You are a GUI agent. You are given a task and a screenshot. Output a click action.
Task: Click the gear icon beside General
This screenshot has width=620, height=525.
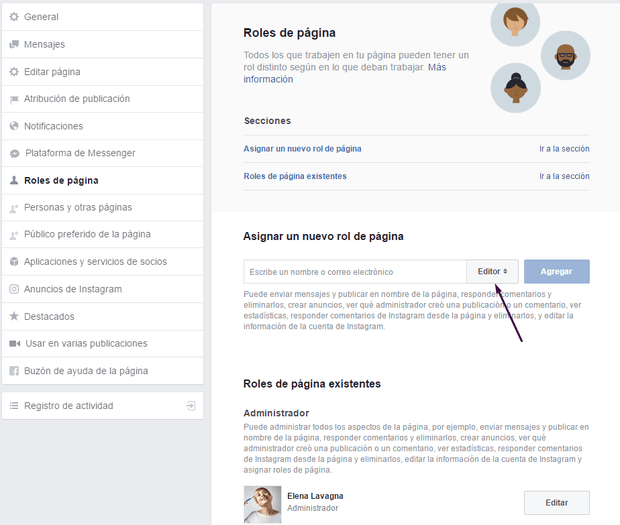pyautogui.click(x=14, y=17)
